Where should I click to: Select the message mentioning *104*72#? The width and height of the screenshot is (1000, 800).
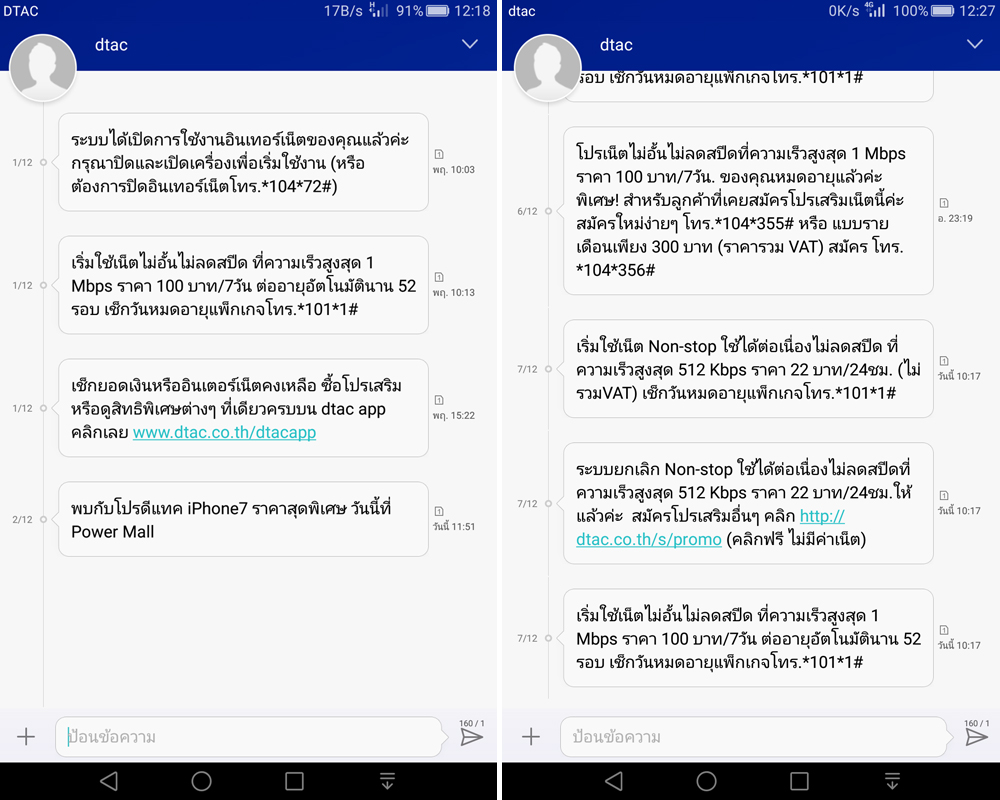pos(243,162)
